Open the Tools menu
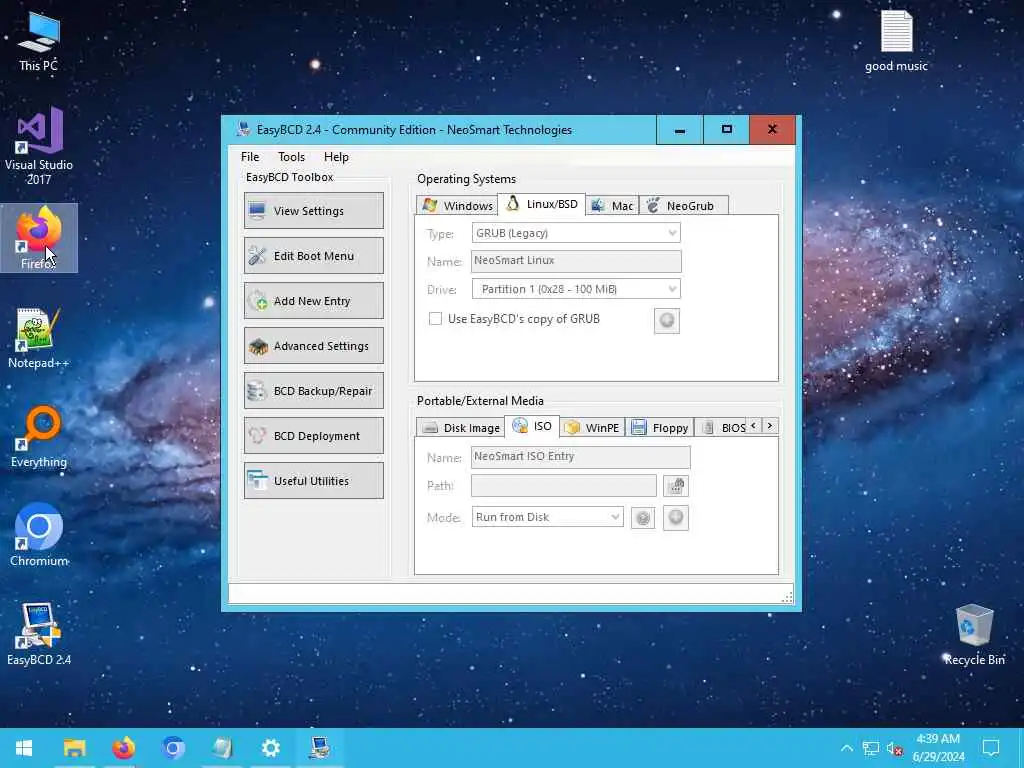Screen dimensions: 1024x768 coord(291,157)
